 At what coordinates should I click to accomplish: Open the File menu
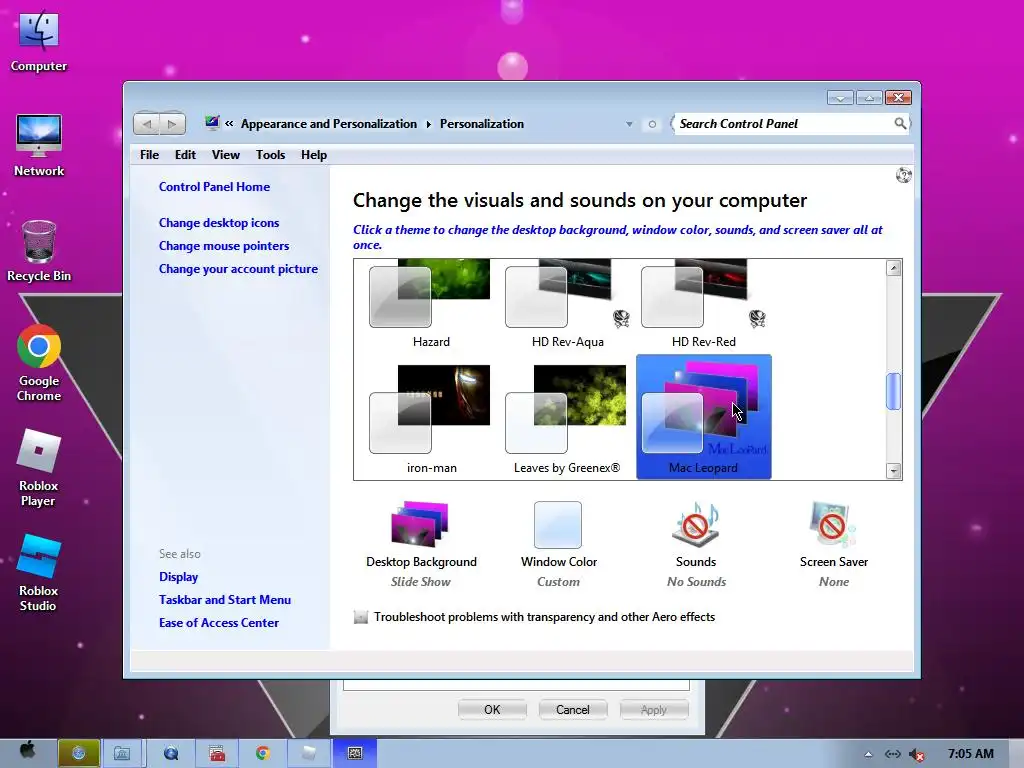[150, 155]
